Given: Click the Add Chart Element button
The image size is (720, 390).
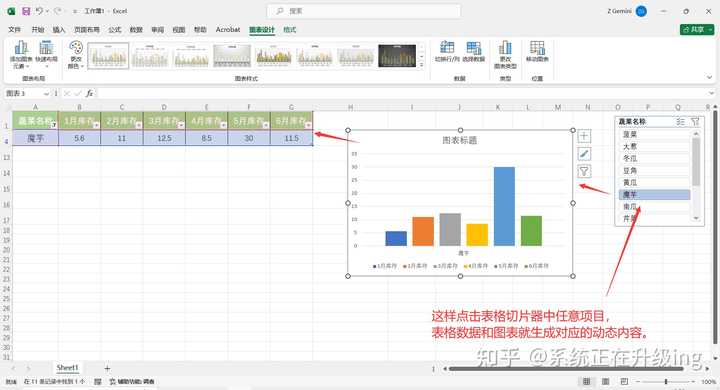Looking at the screenshot, I should point(21,55).
